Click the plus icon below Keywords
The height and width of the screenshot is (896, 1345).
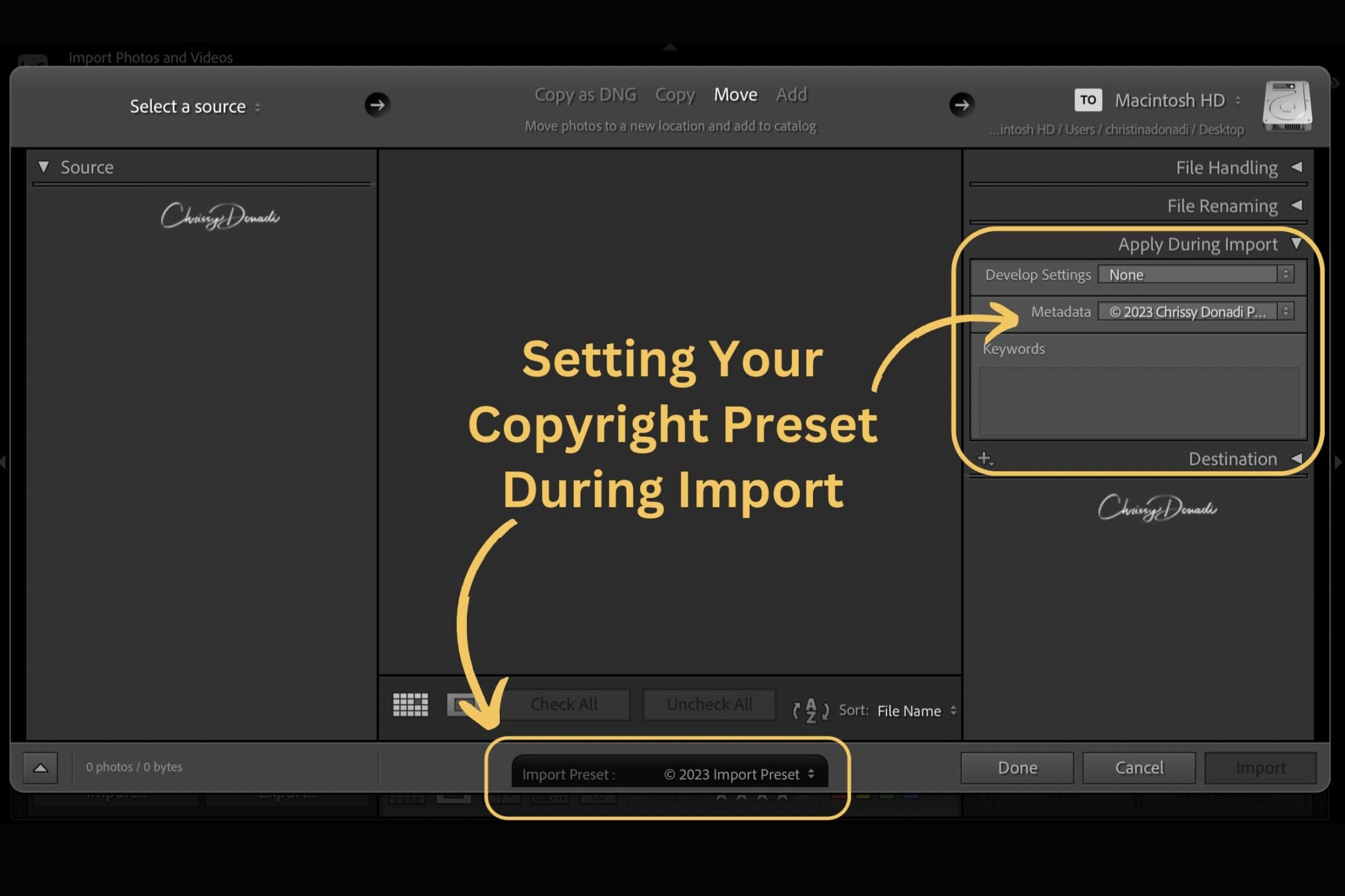tap(984, 458)
